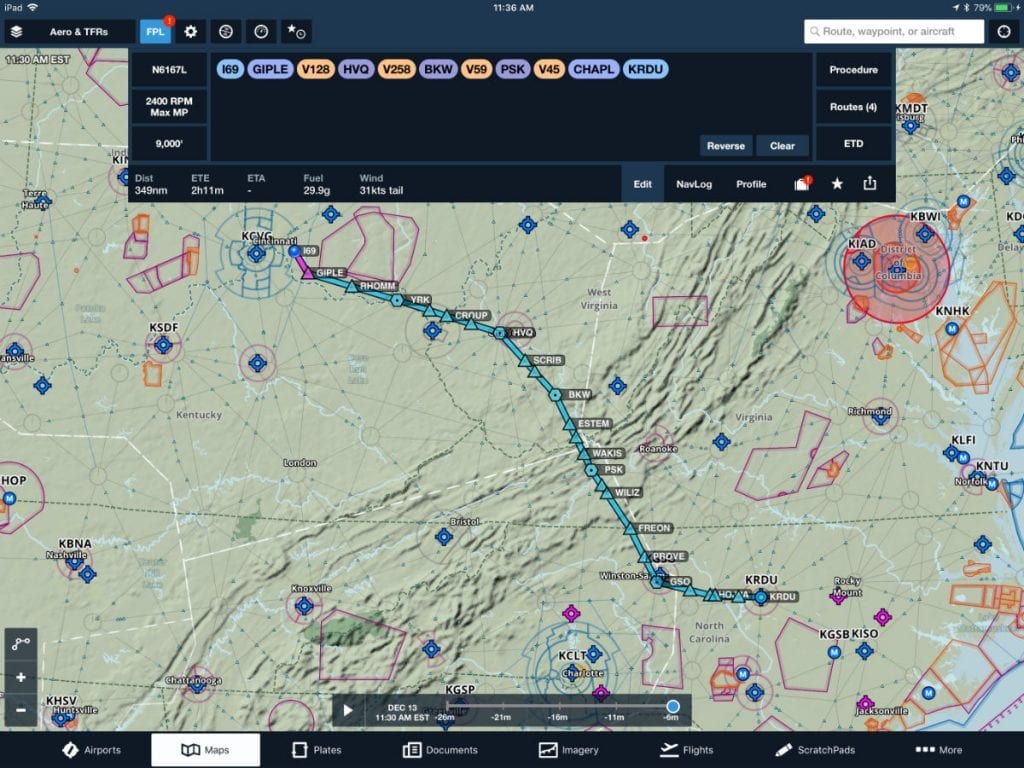1024x768 pixels.
Task: Reverse the route with the Reverse button
Action: coord(725,145)
